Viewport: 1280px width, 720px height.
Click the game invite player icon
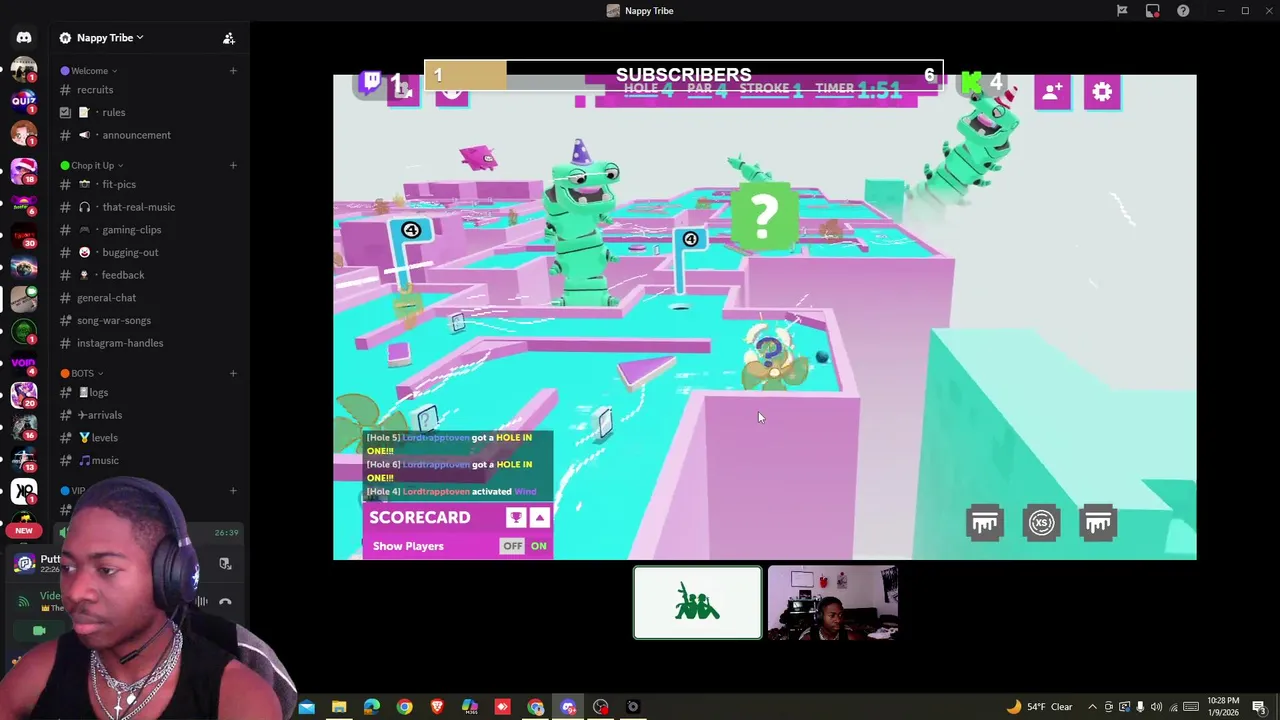(1052, 92)
